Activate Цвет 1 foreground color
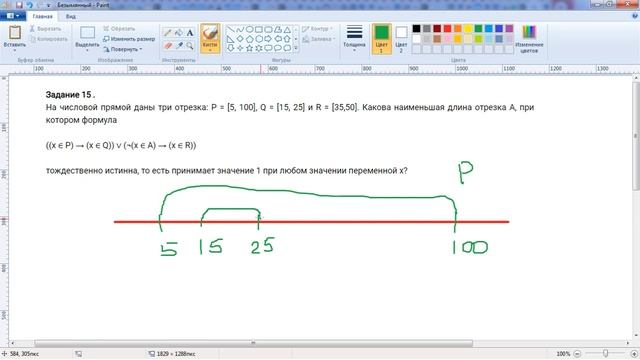This screenshot has width=640, height=360. tap(382, 39)
